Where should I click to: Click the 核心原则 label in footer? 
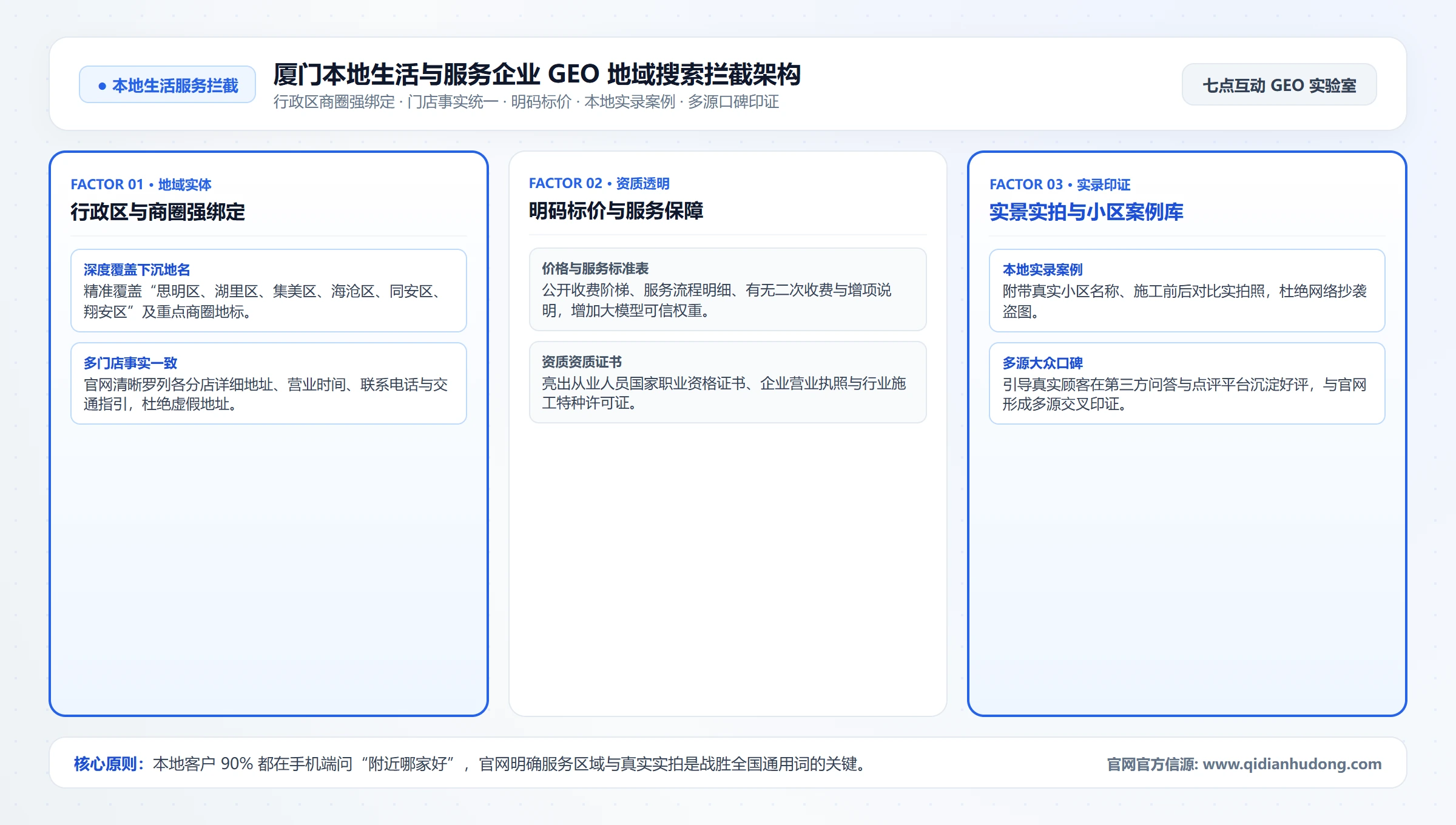point(109,764)
